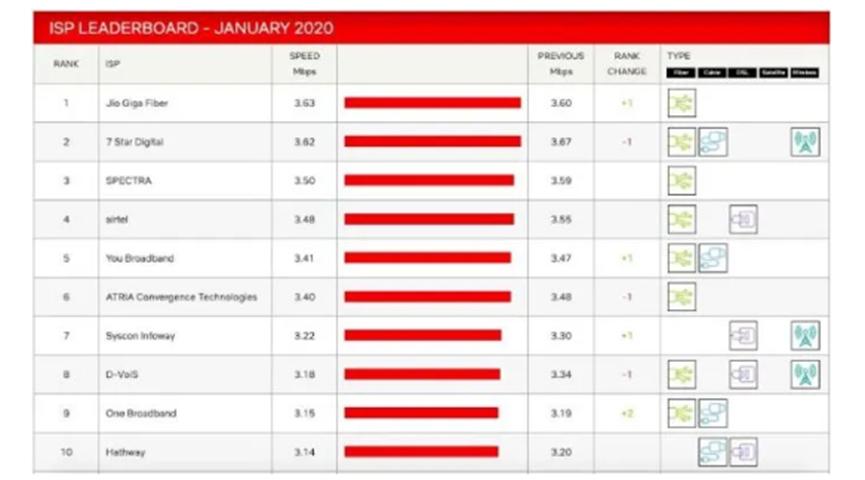
Task: Click the Wireless legend label under TYPE
Action: coord(804,73)
